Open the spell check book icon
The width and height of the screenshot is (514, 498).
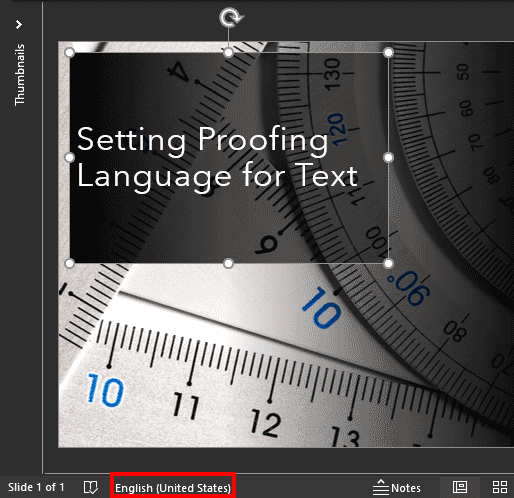click(x=90, y=487)
